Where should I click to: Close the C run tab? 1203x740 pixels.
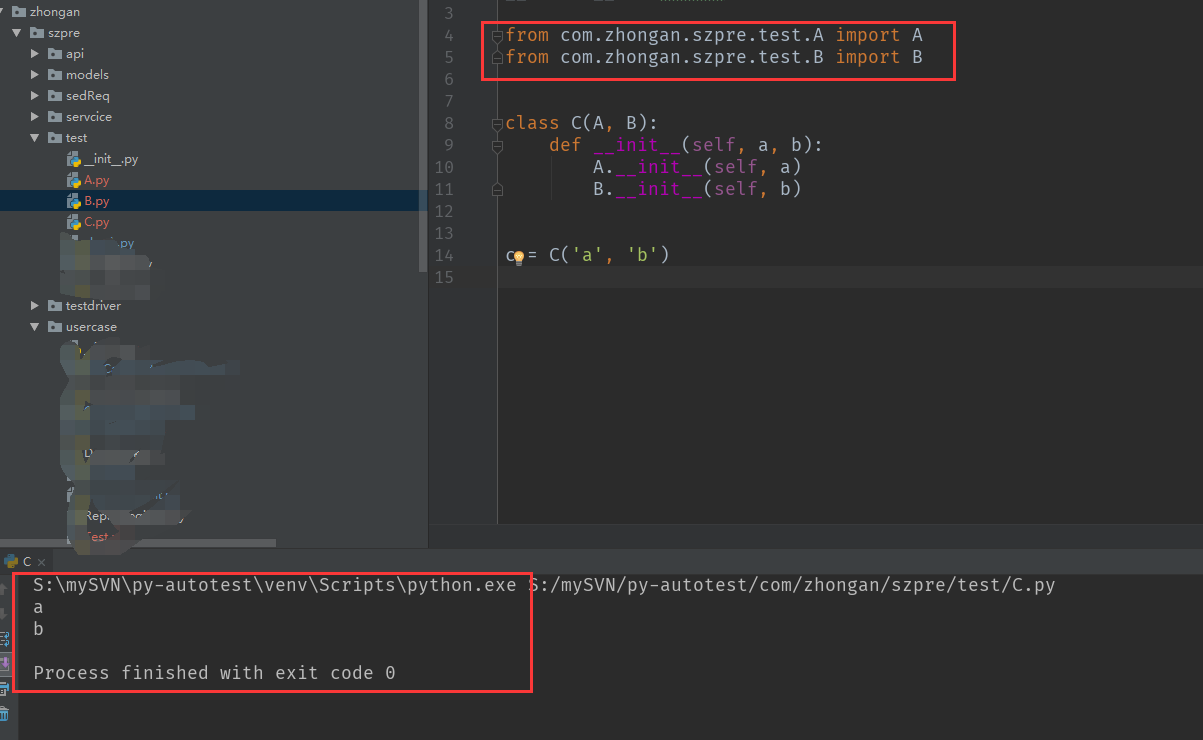click(x=42, y=563)
